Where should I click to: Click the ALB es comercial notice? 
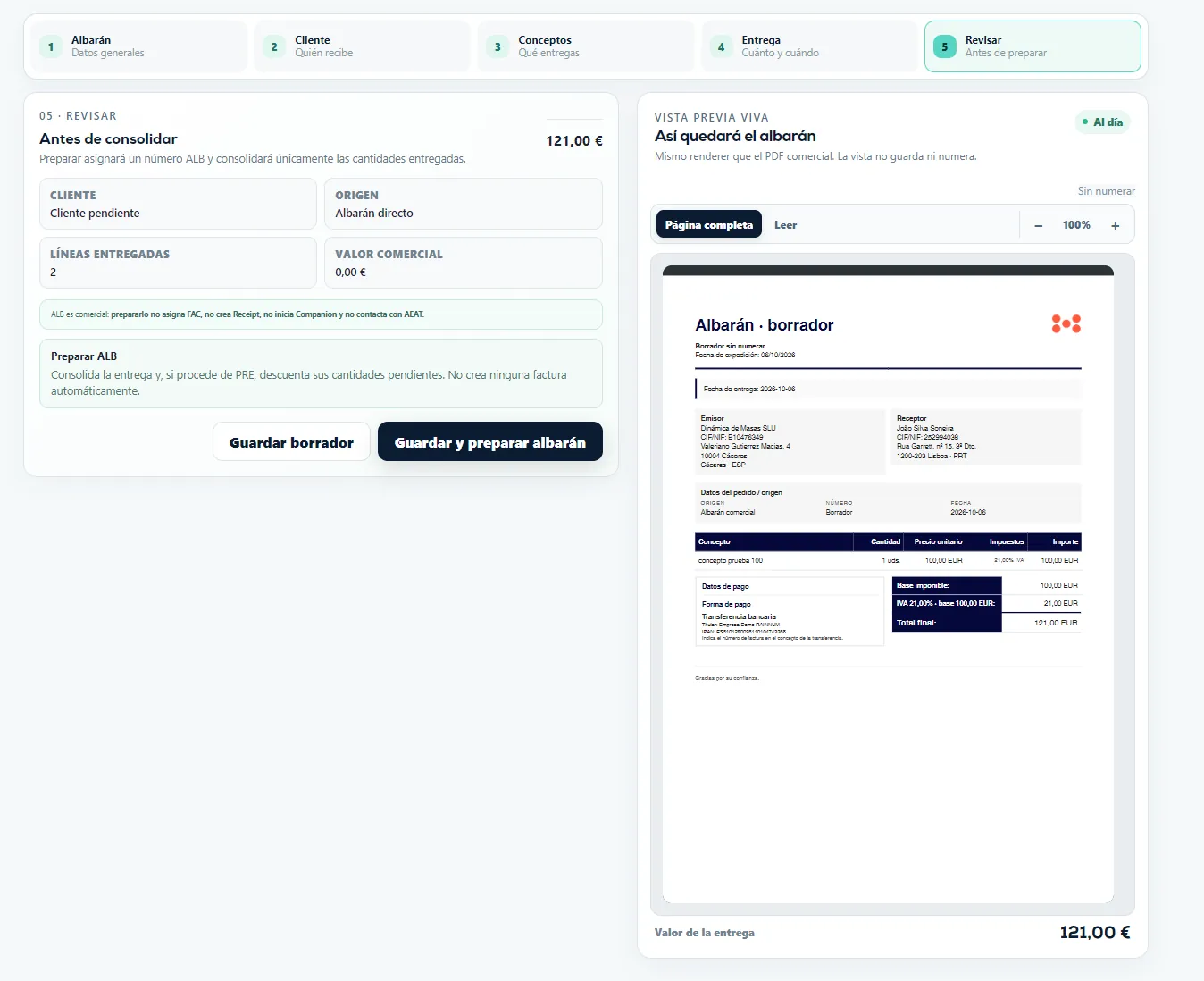point(321,314)
